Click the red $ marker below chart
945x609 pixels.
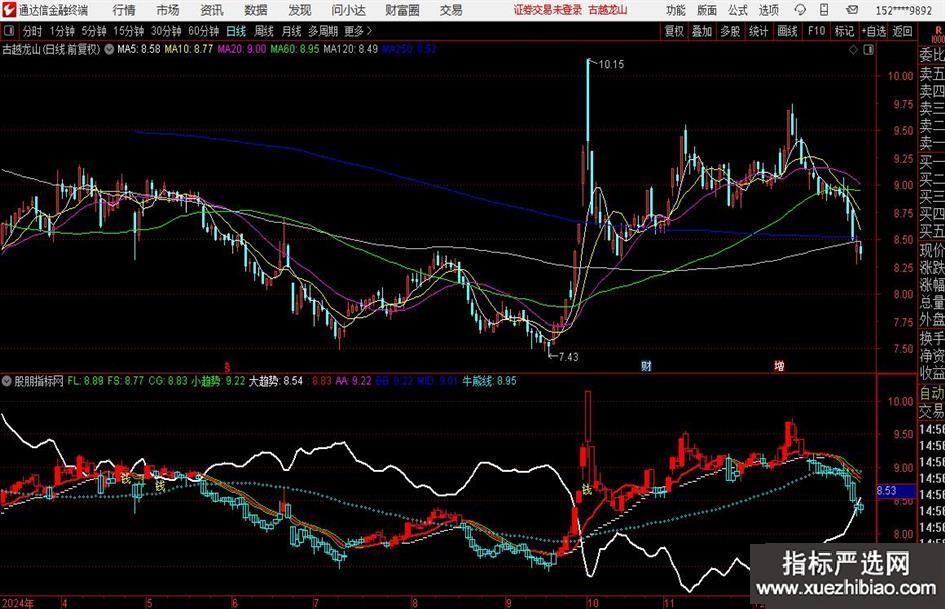pos(227,366)
